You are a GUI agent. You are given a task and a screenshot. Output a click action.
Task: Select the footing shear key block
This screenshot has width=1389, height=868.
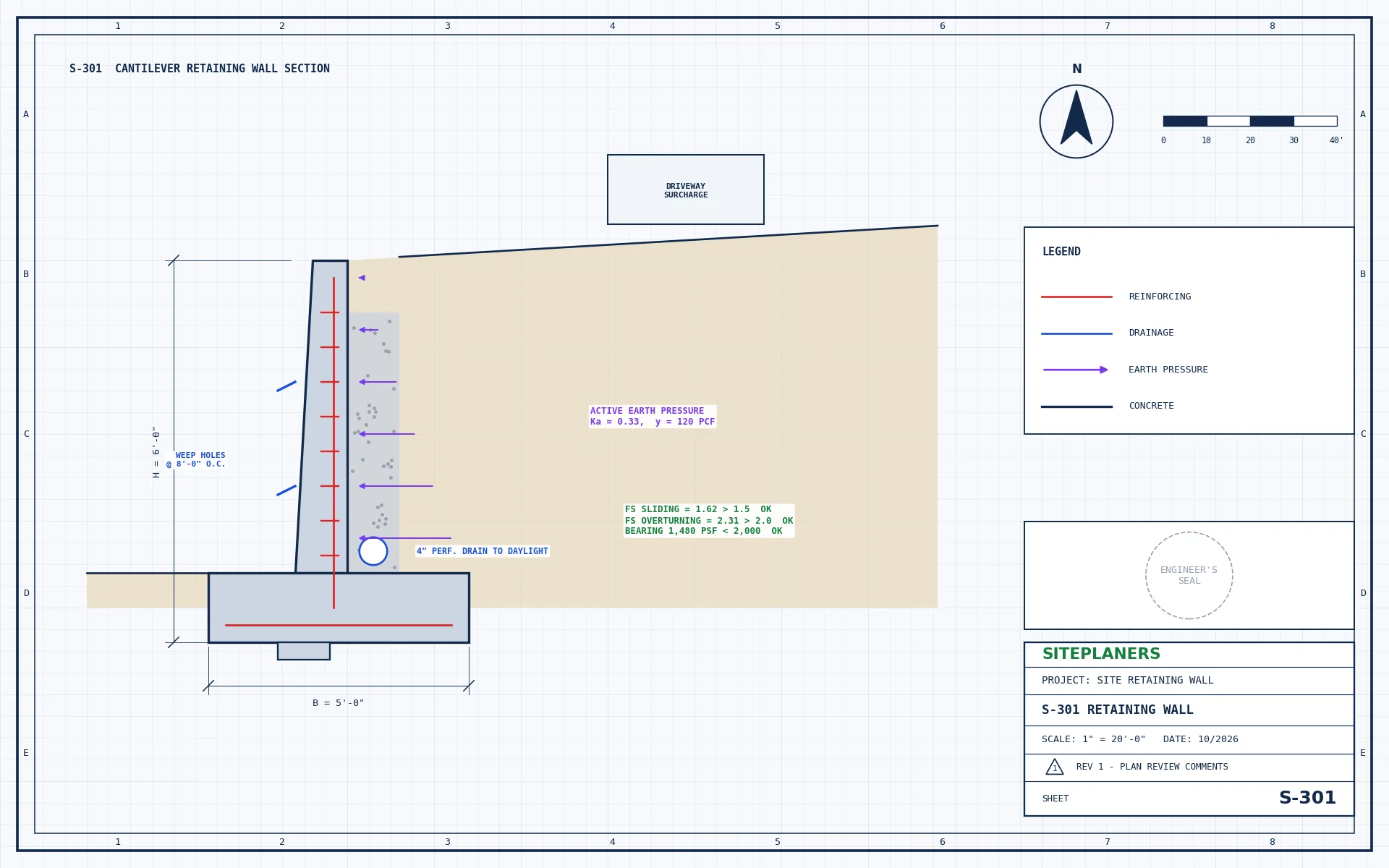point(304,651)
